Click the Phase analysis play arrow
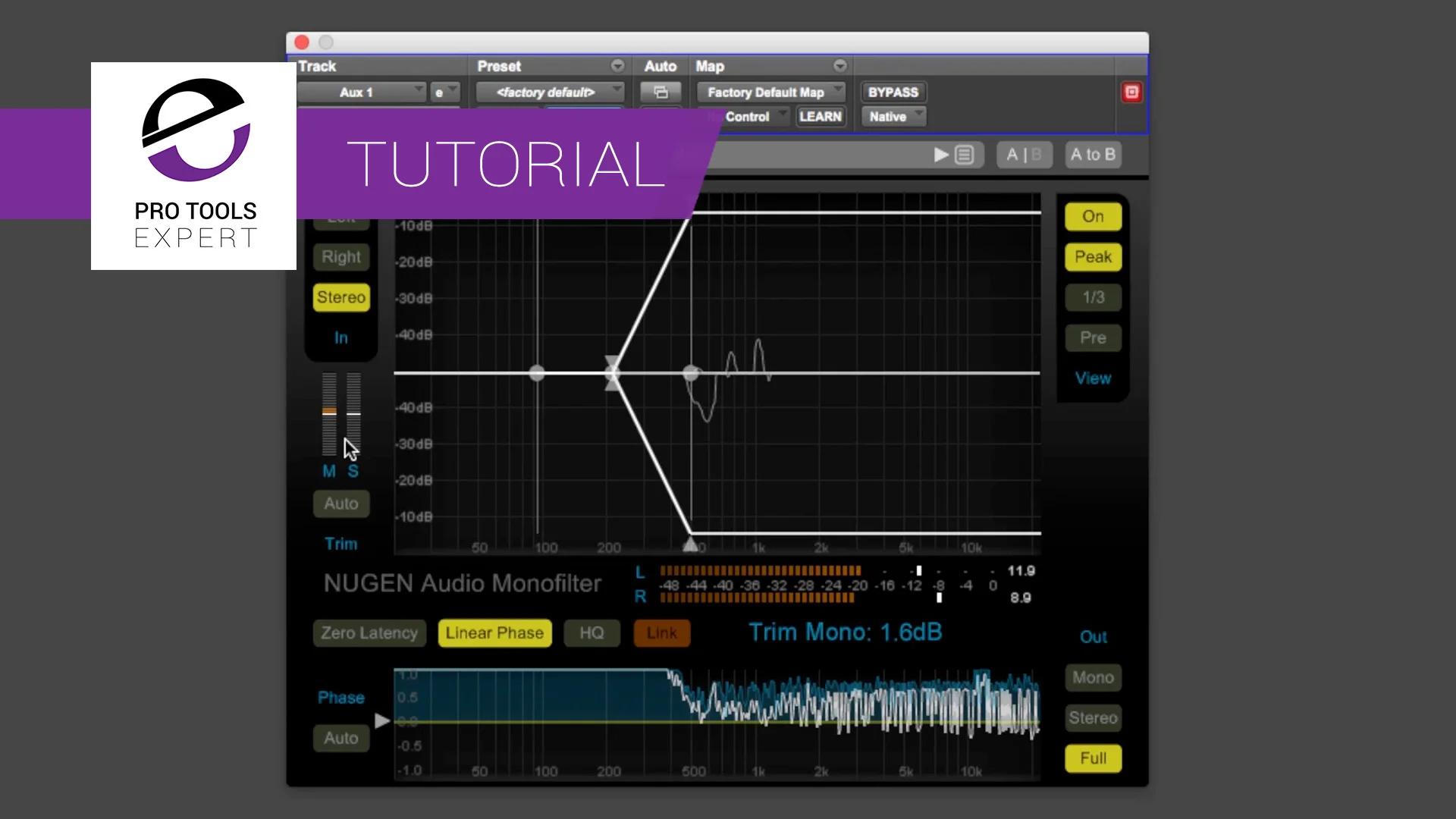This screenshot has width=1456, height=819. (x=381, y=720)
